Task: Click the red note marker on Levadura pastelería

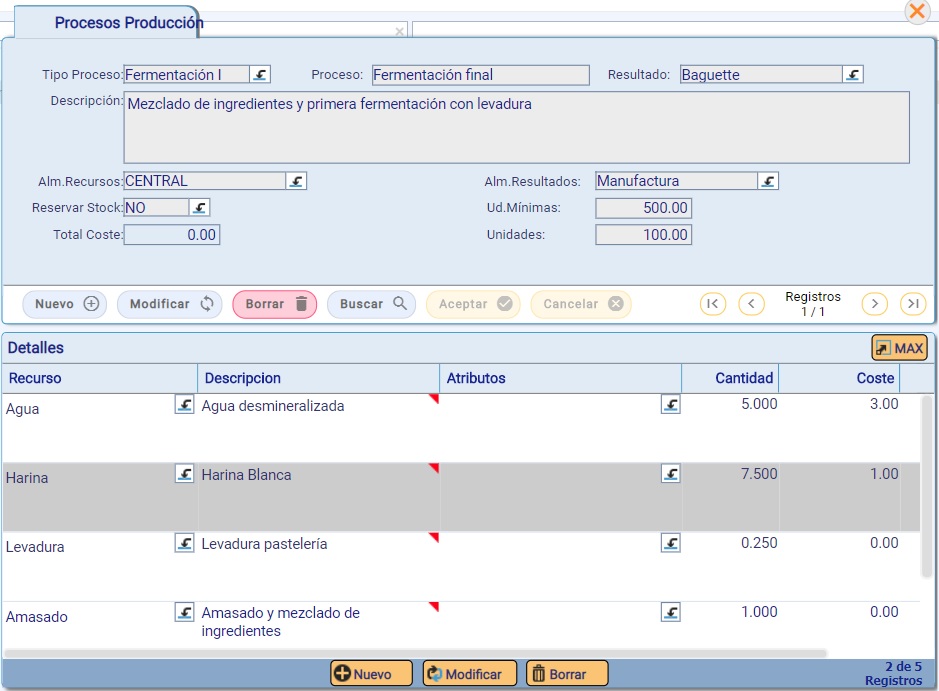Action: point(435,537)
